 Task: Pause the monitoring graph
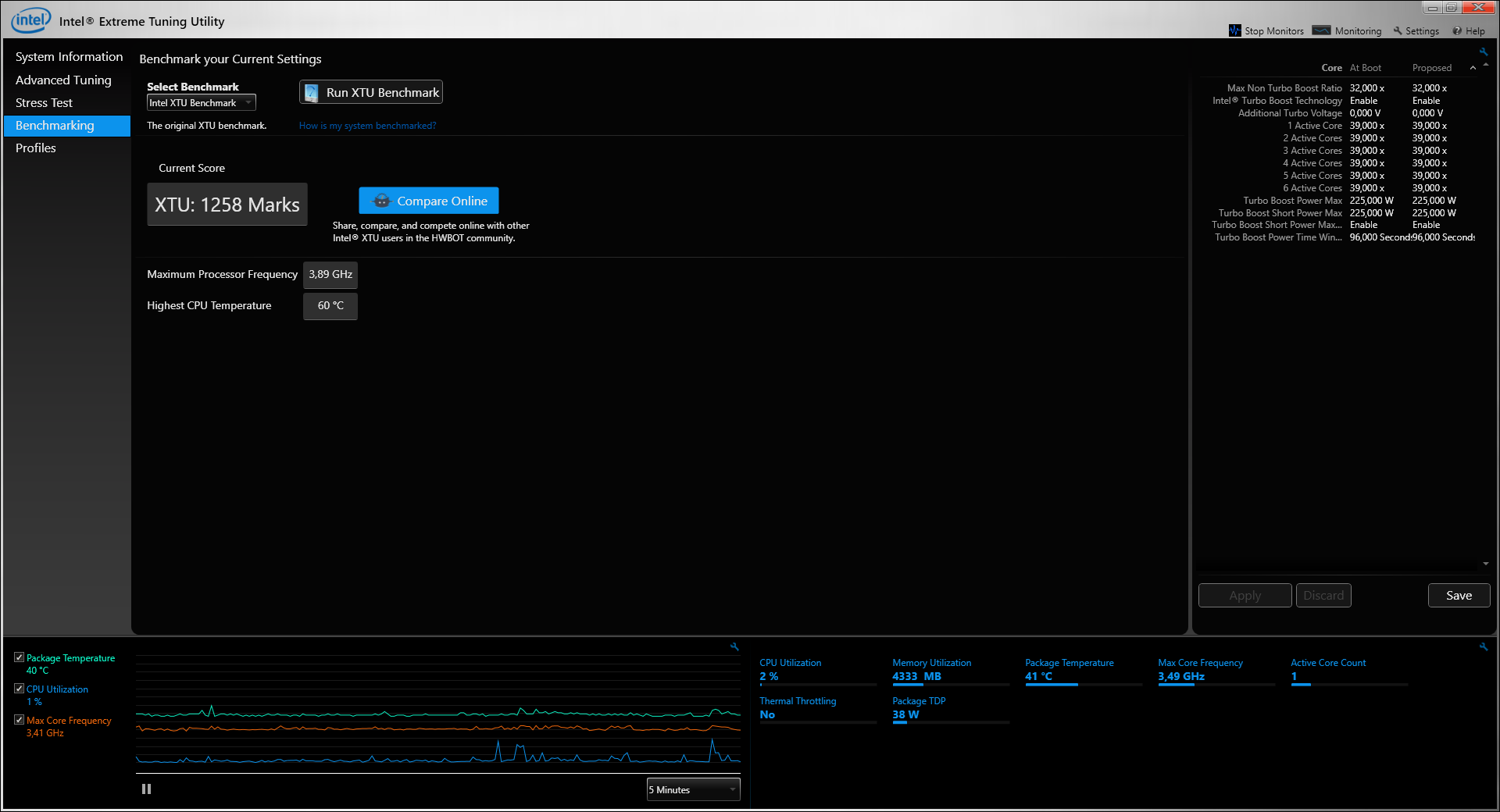146,789
